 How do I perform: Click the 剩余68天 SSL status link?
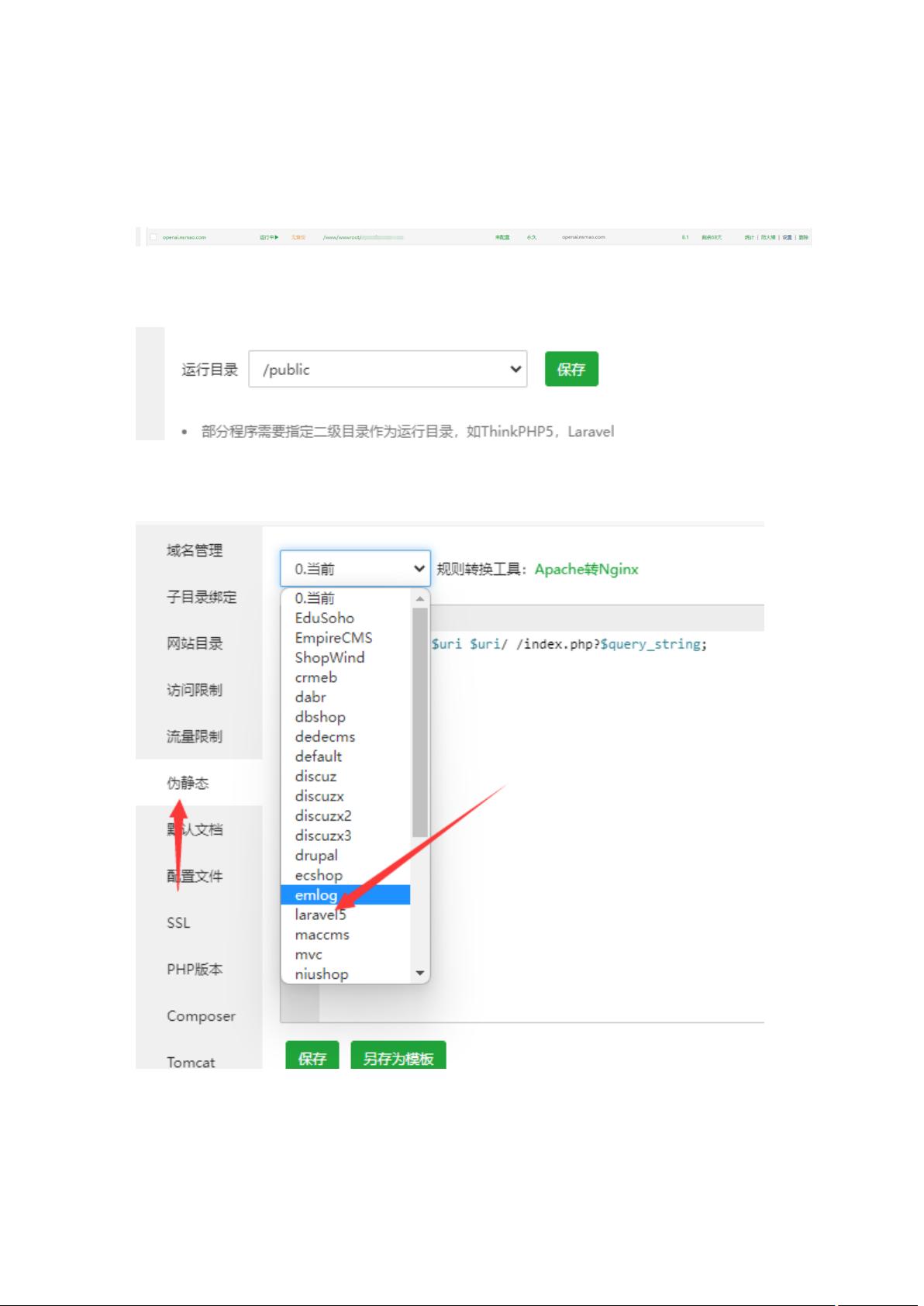point(712,237)
